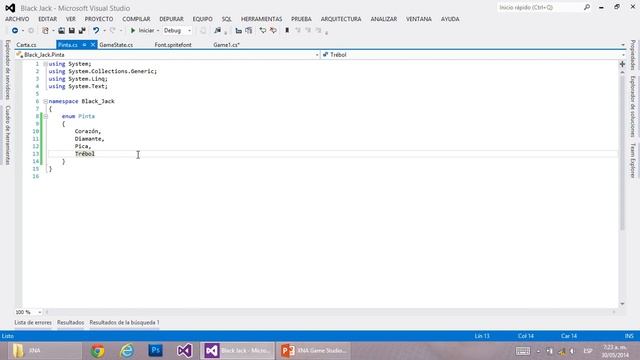
Task: Switch to the GameState.cs tab
Action: point(116,45)
